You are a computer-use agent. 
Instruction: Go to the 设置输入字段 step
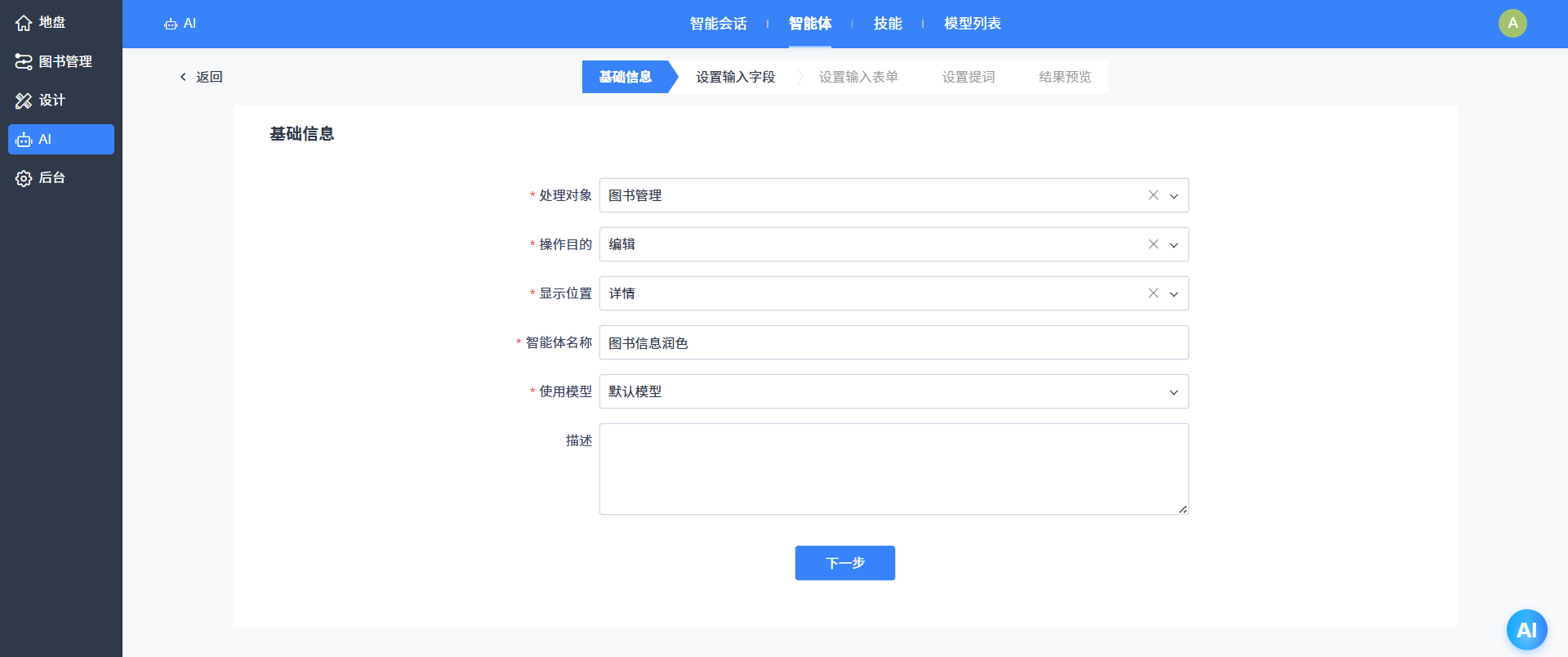pyautogui.click(x=735, y=77)
